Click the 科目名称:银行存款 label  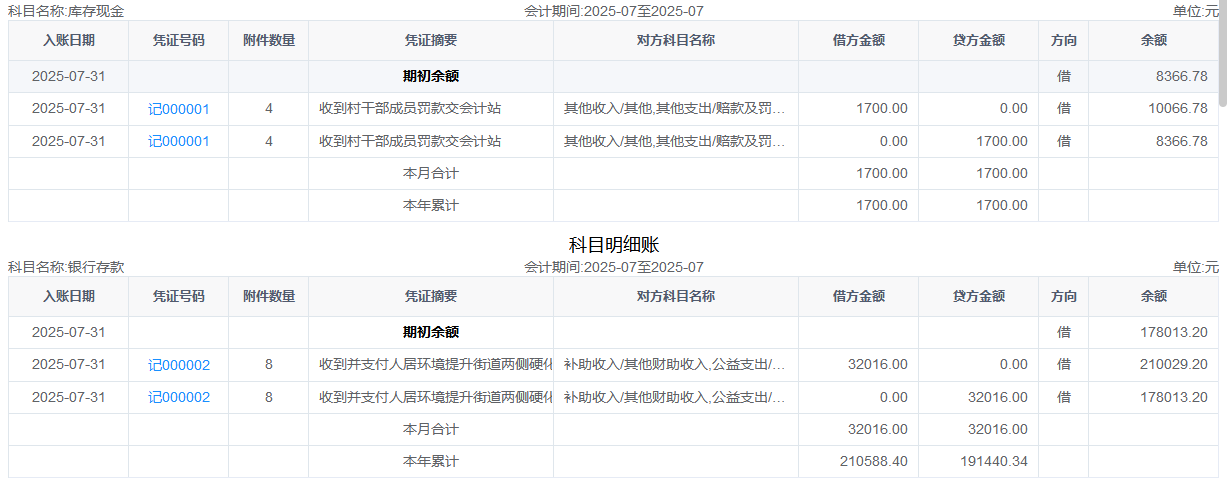(x=66, y=268)
